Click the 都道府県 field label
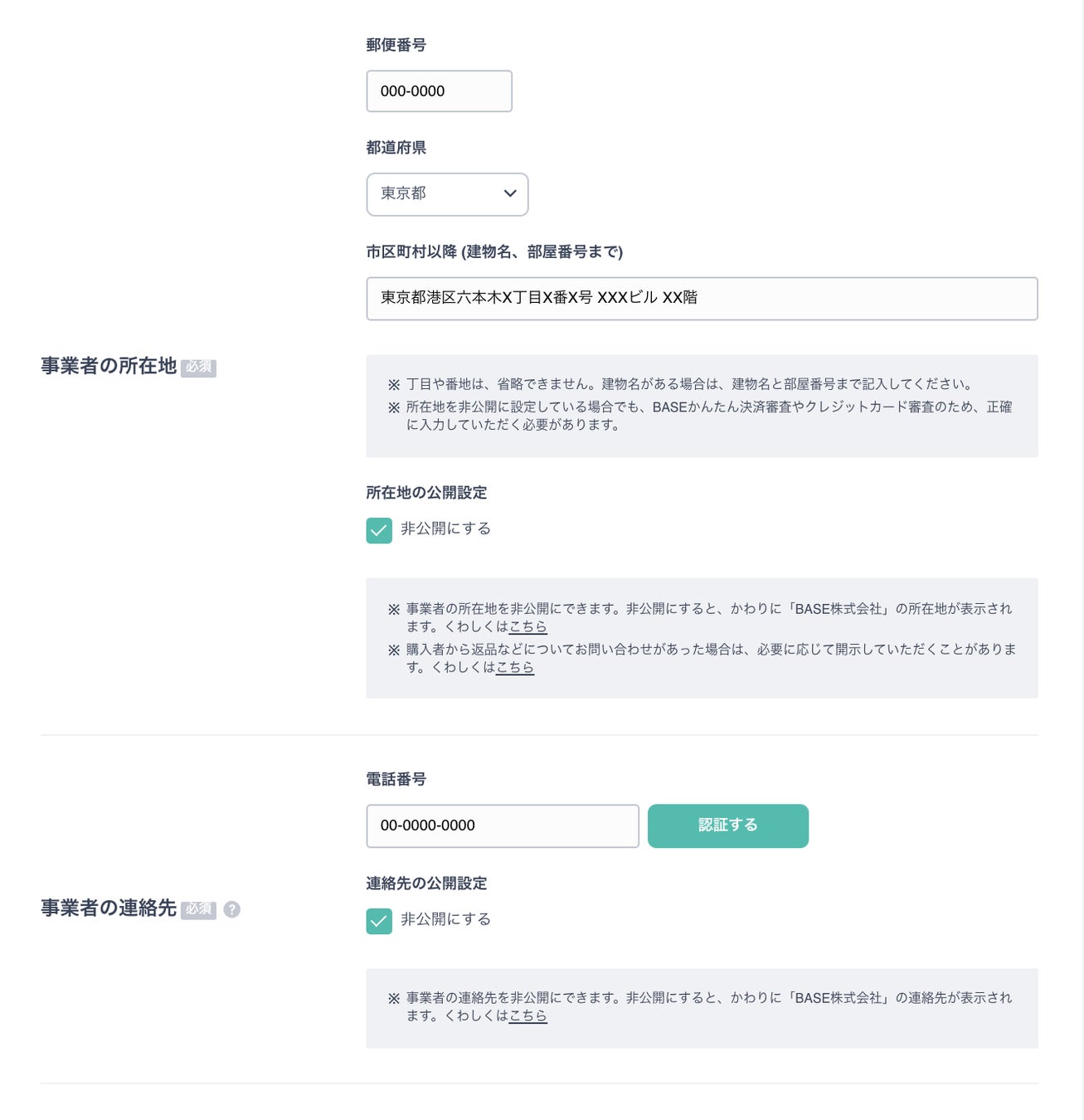Screen dimensions: 1084x1120 tap(396, 148)
